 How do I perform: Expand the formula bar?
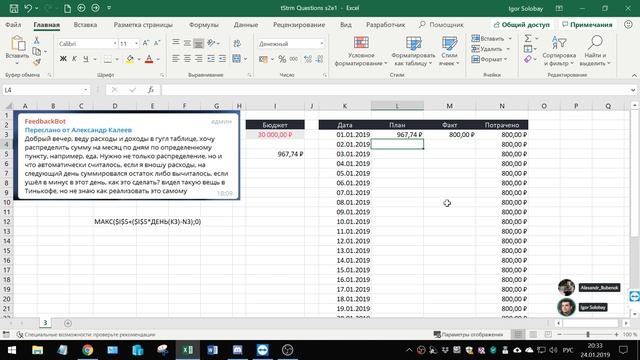coord(633,90)
